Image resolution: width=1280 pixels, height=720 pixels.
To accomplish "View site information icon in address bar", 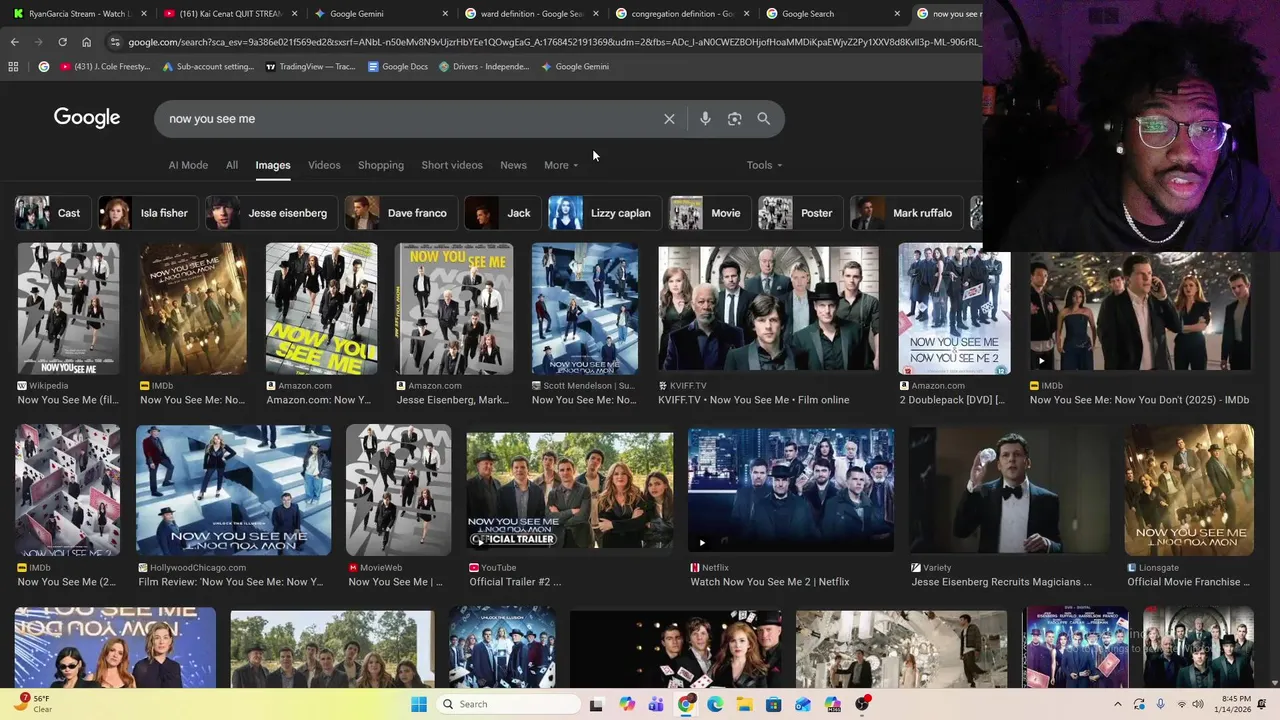I will click(x=115, y=42).
